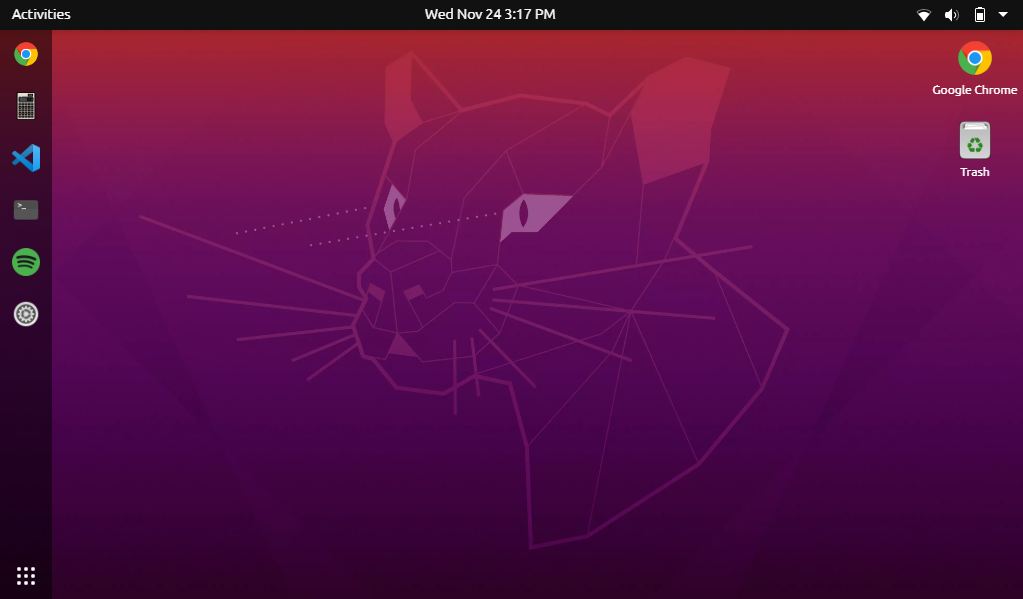Screen dimensions: 1023x599
Task: Open Spotify from the dock
Action: pos(26,262)
